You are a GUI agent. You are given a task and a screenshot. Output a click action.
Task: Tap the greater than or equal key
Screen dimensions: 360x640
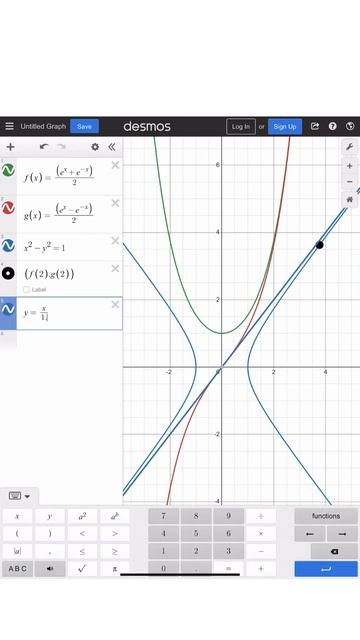click(x=115, y=551)
